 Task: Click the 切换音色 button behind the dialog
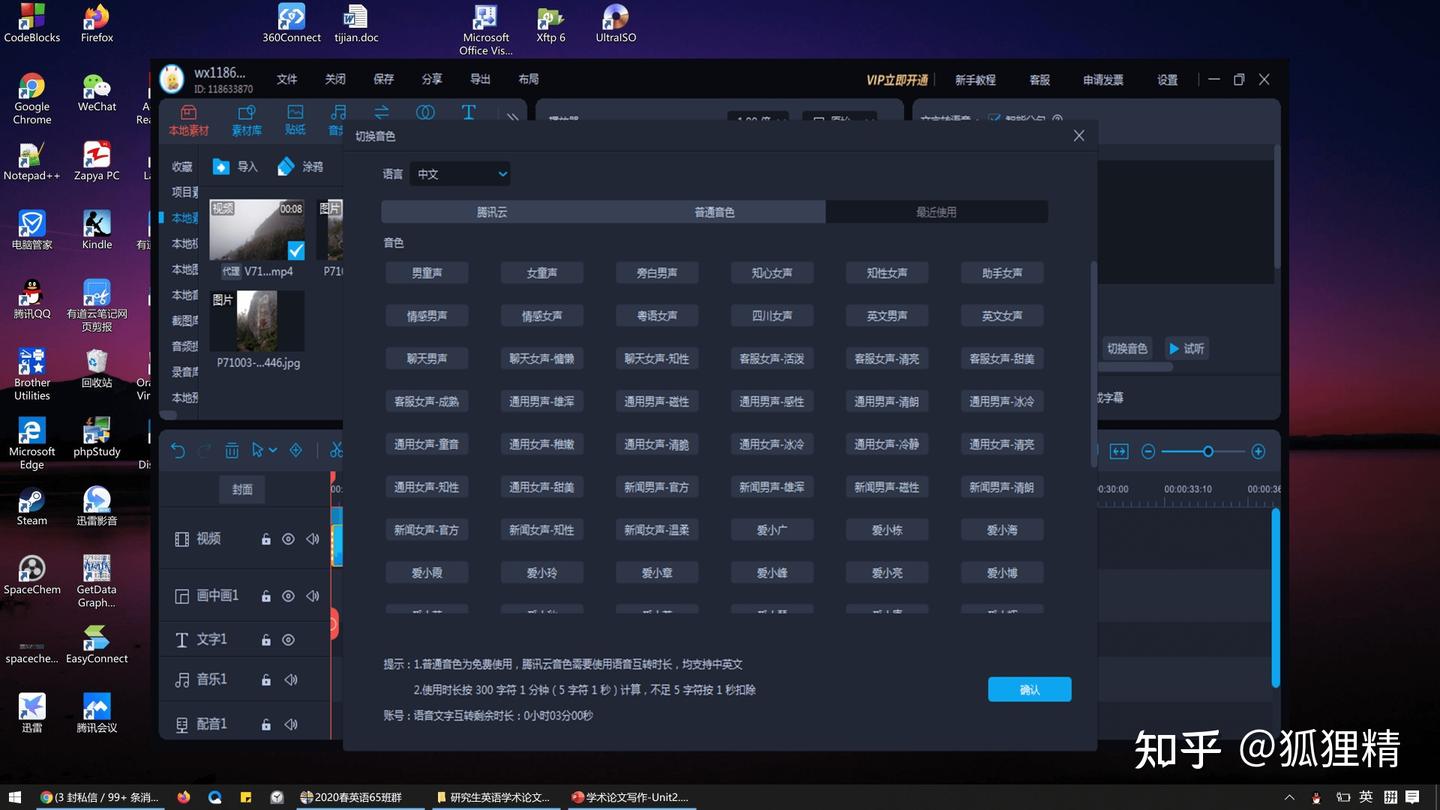1127,349
